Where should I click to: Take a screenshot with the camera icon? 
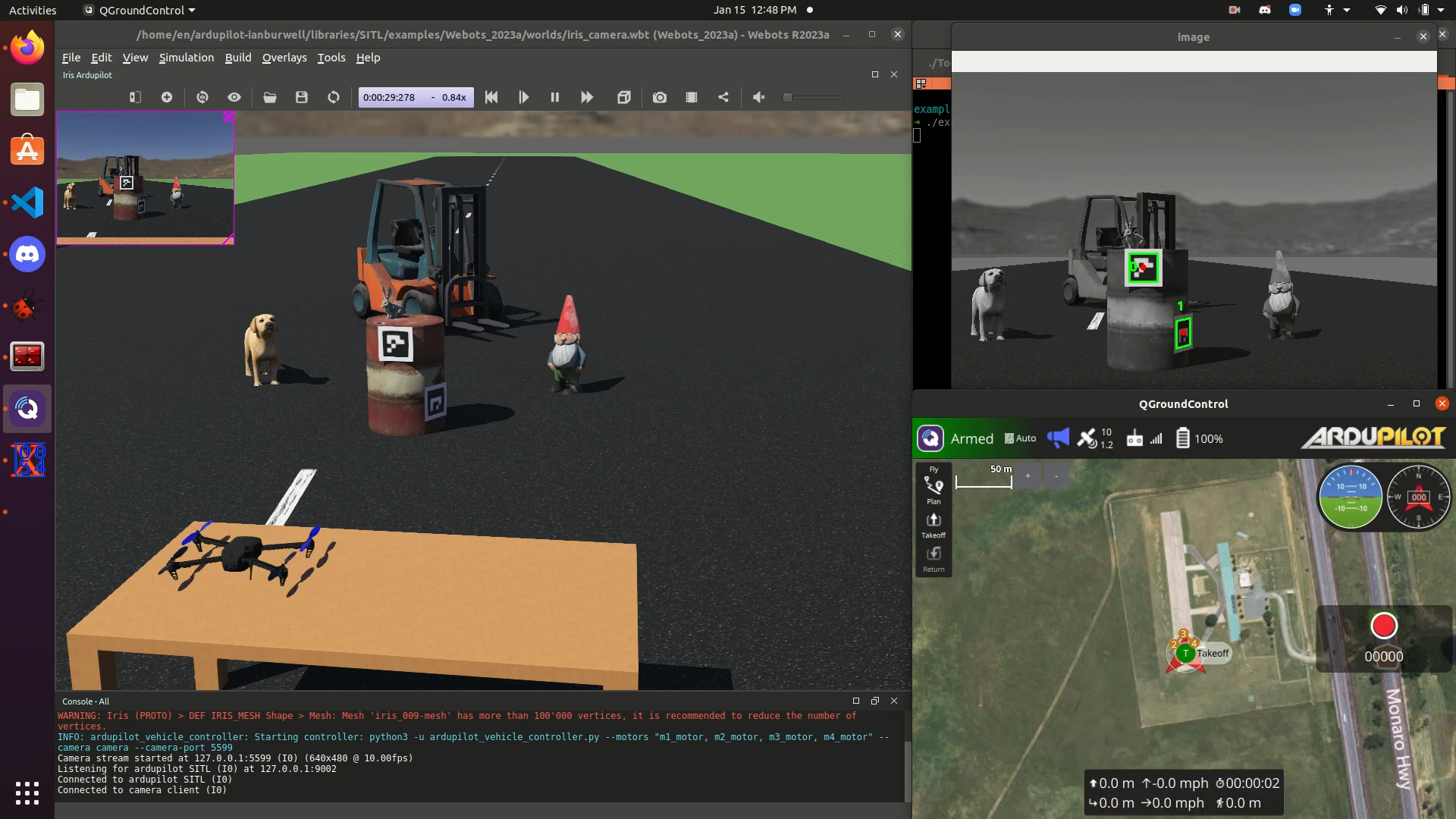tap(660, 97)
